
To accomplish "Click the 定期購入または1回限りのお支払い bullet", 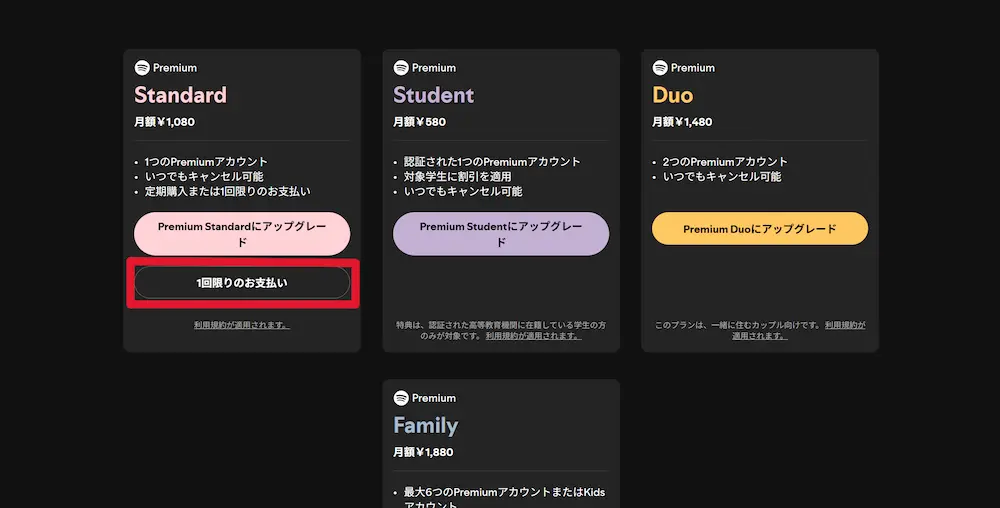I will pos(227,191).
